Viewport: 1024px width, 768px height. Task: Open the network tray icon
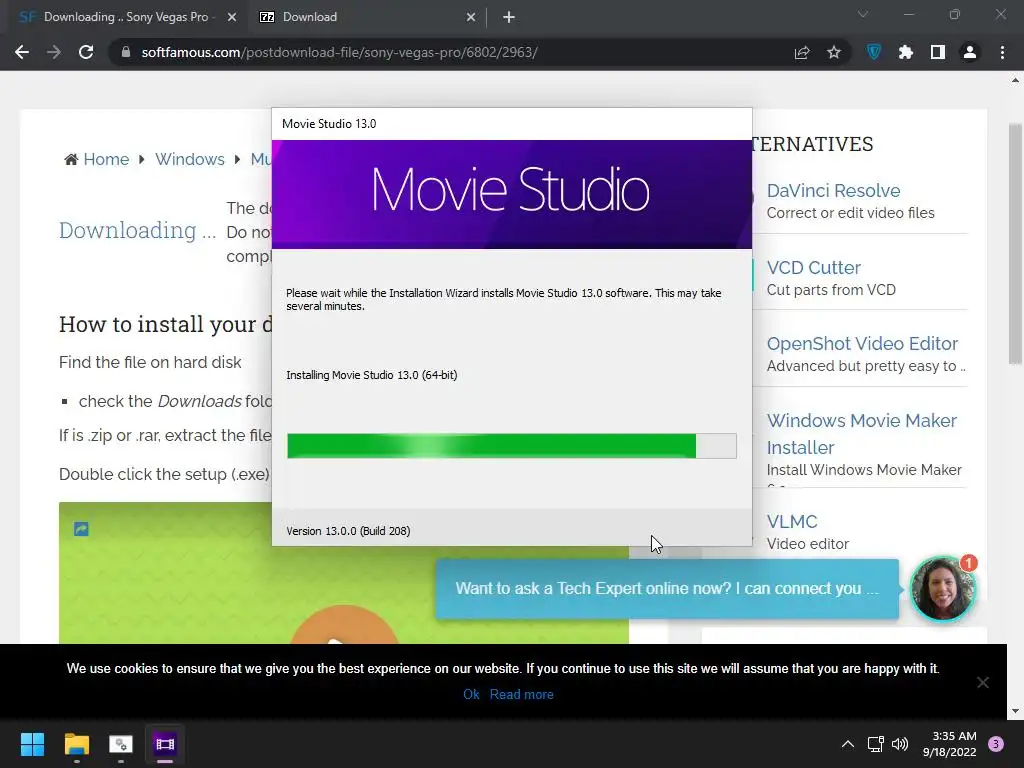tap(875, 744)
